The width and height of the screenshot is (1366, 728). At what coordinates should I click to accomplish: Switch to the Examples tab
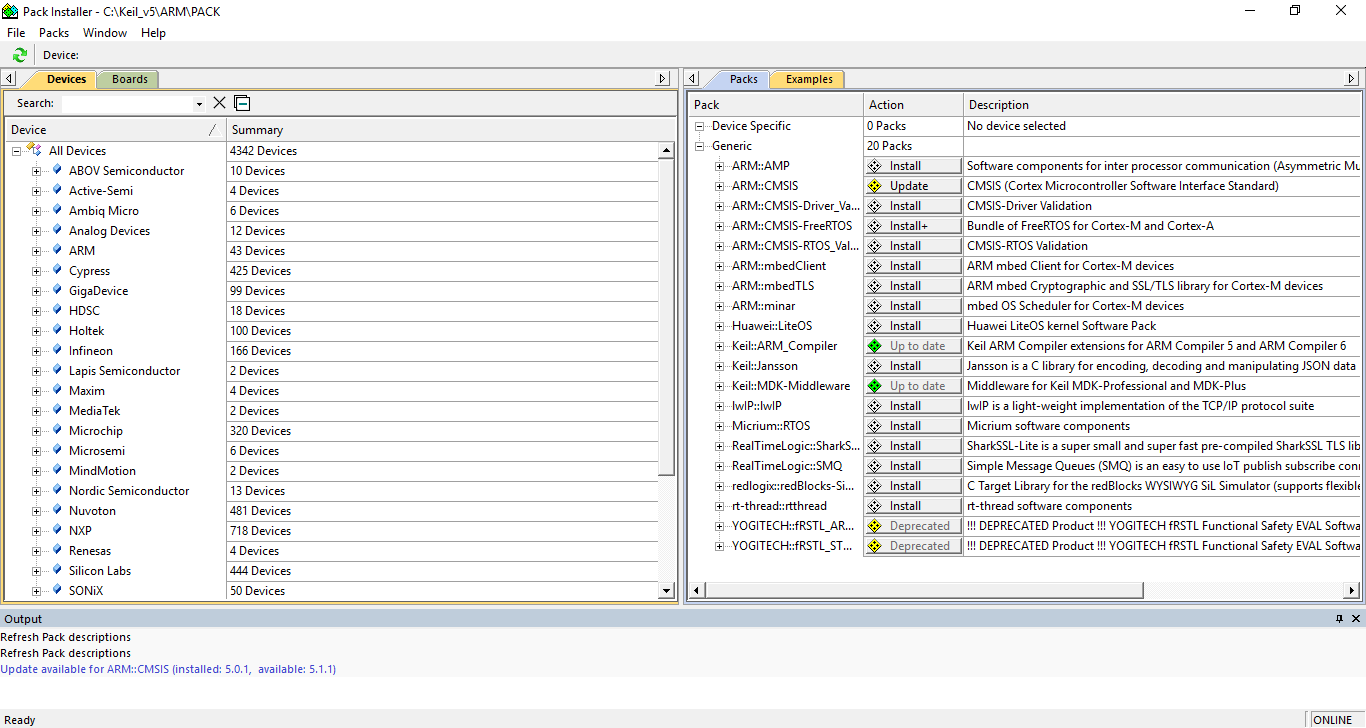click(809, 79)
